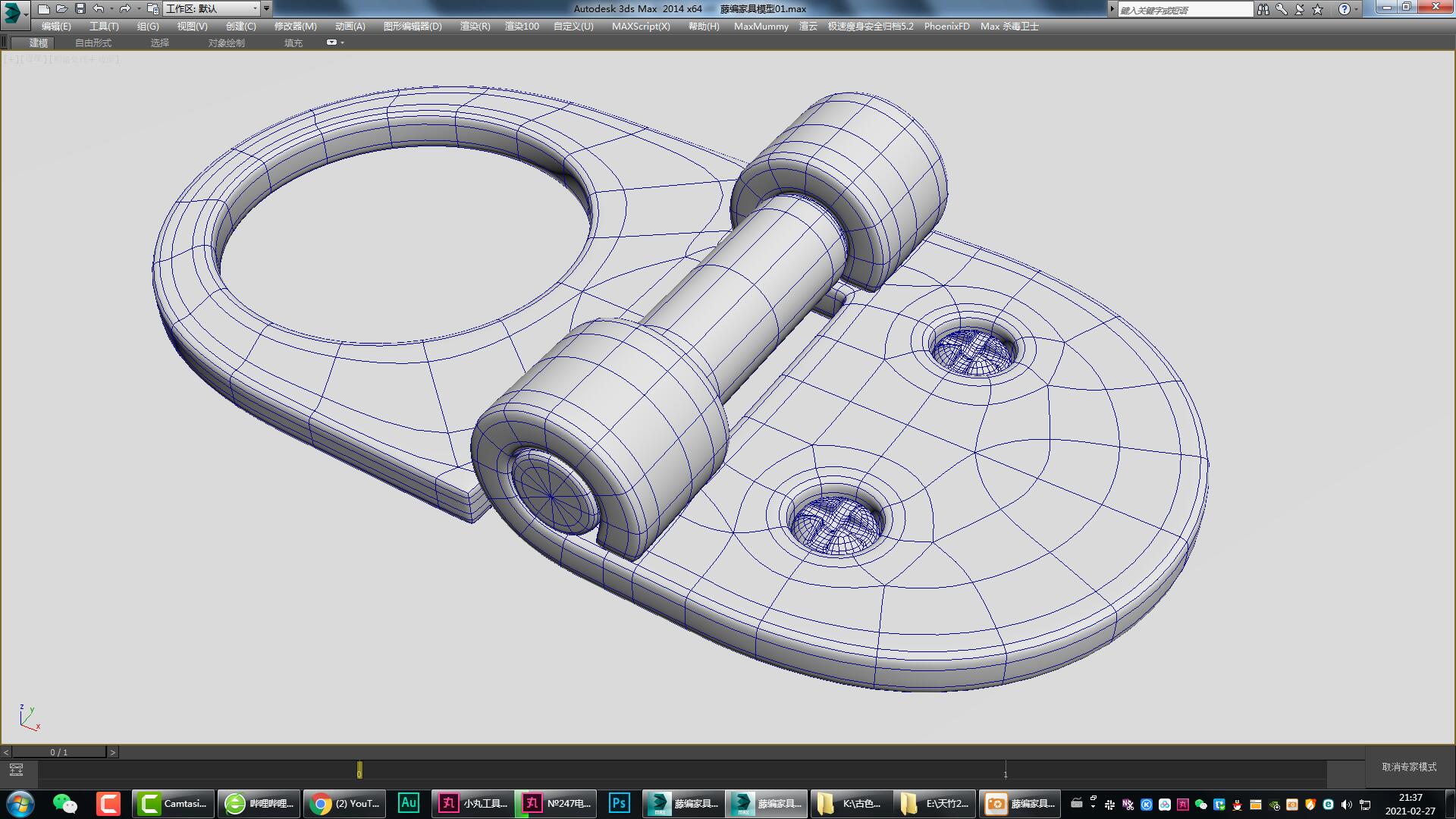Open the 工作区: 默认 workspace dropdown
Viewport: 1456px width, 819px height.
(212, 9)
